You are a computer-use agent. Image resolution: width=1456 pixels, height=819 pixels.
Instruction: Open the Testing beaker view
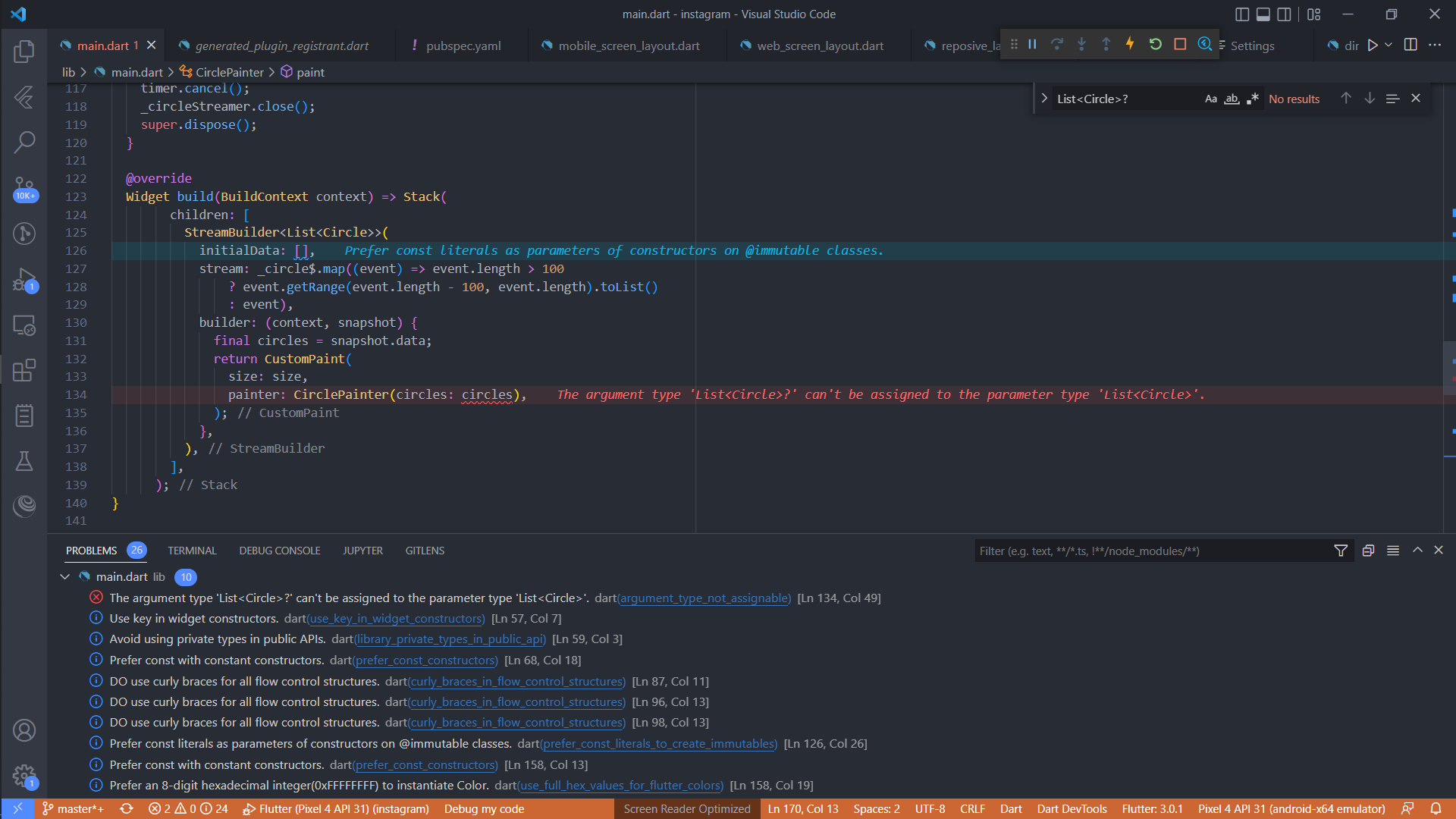click(x=24, y=461)
